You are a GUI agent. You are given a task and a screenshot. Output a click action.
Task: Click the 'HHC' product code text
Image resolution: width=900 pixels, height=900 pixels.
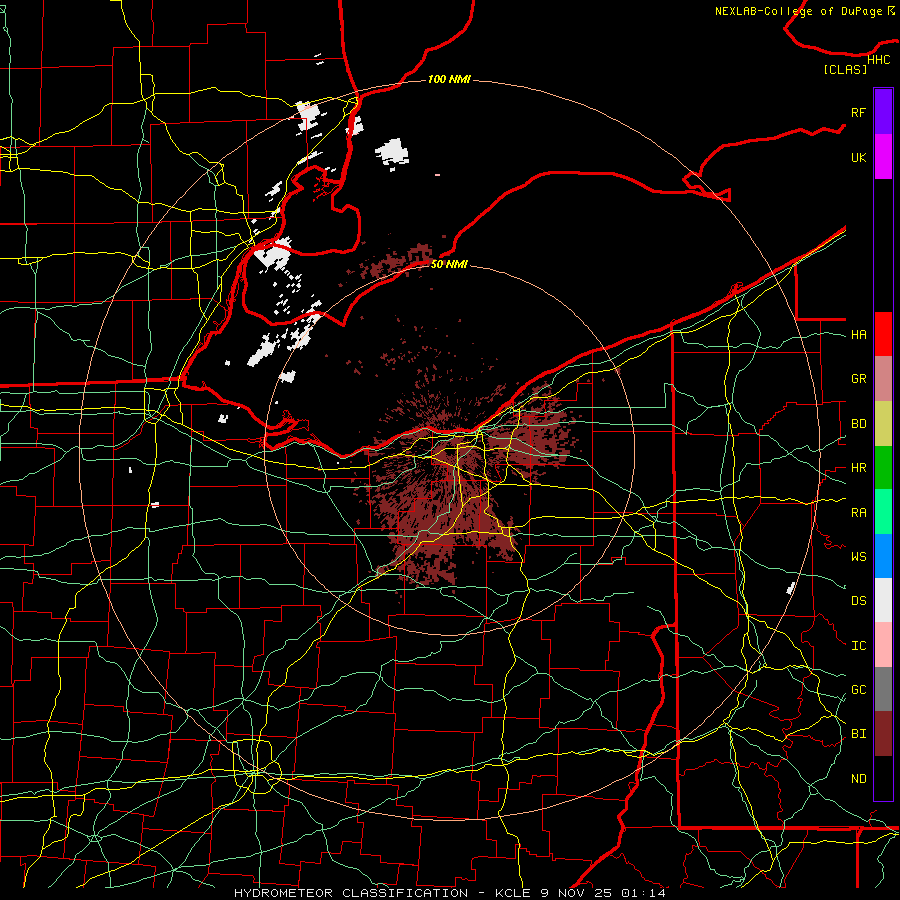[x=878, y=60]
